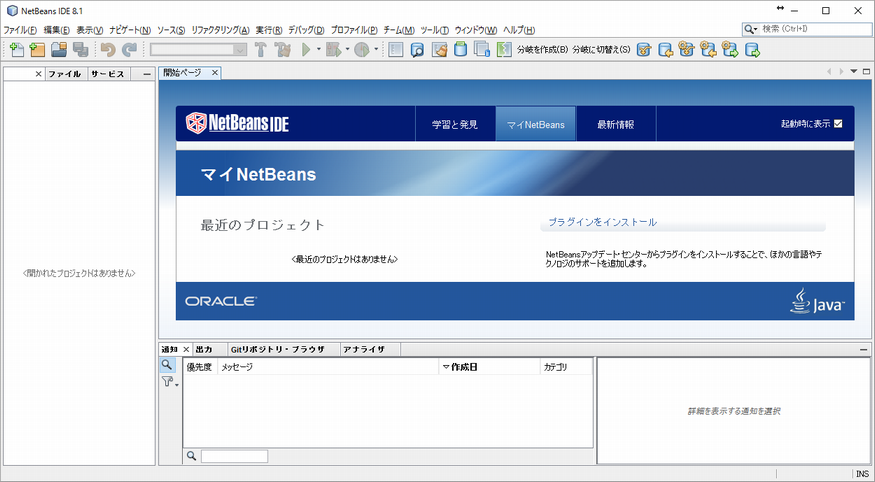Click the 分岐を作成(B) button
This screenshot has width=875, height=482.
coord(542,50)
